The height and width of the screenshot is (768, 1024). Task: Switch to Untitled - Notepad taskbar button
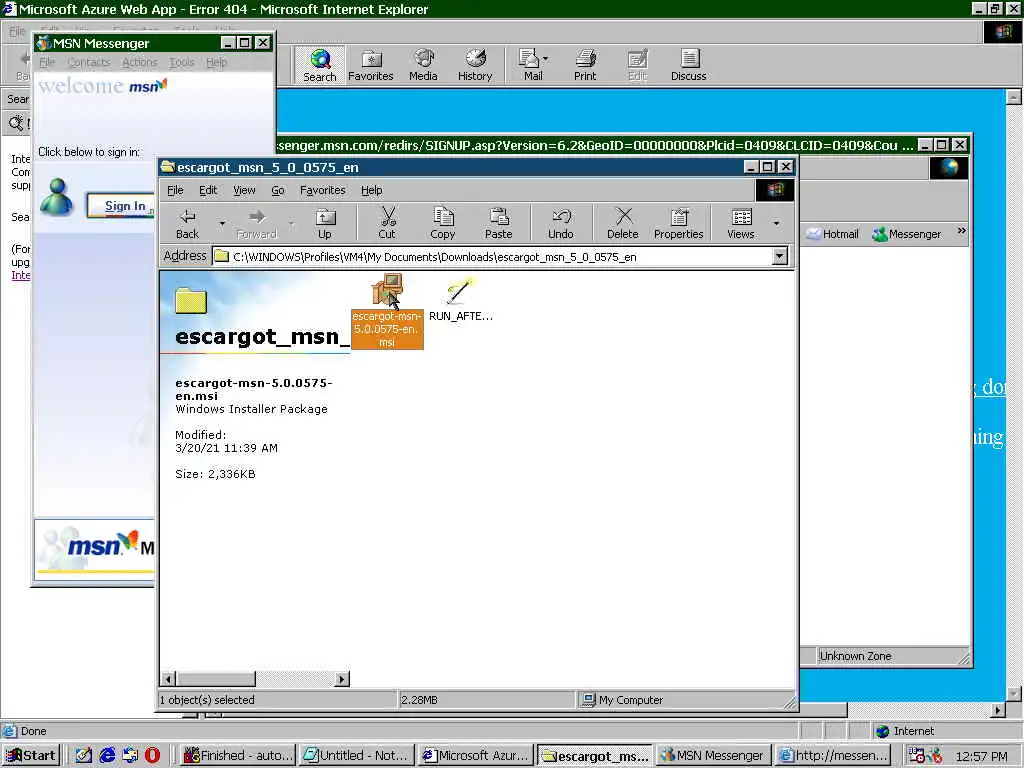(357, 755)
